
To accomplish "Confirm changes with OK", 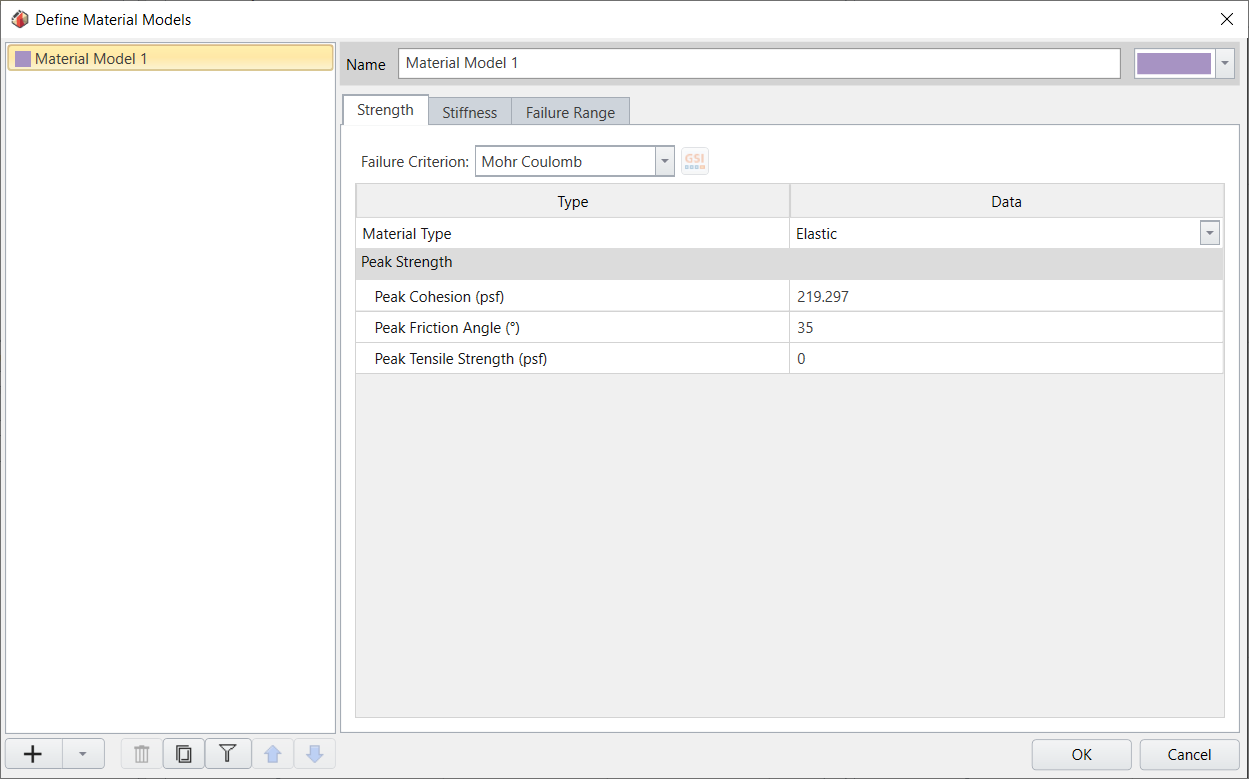I will (1081, 754).
